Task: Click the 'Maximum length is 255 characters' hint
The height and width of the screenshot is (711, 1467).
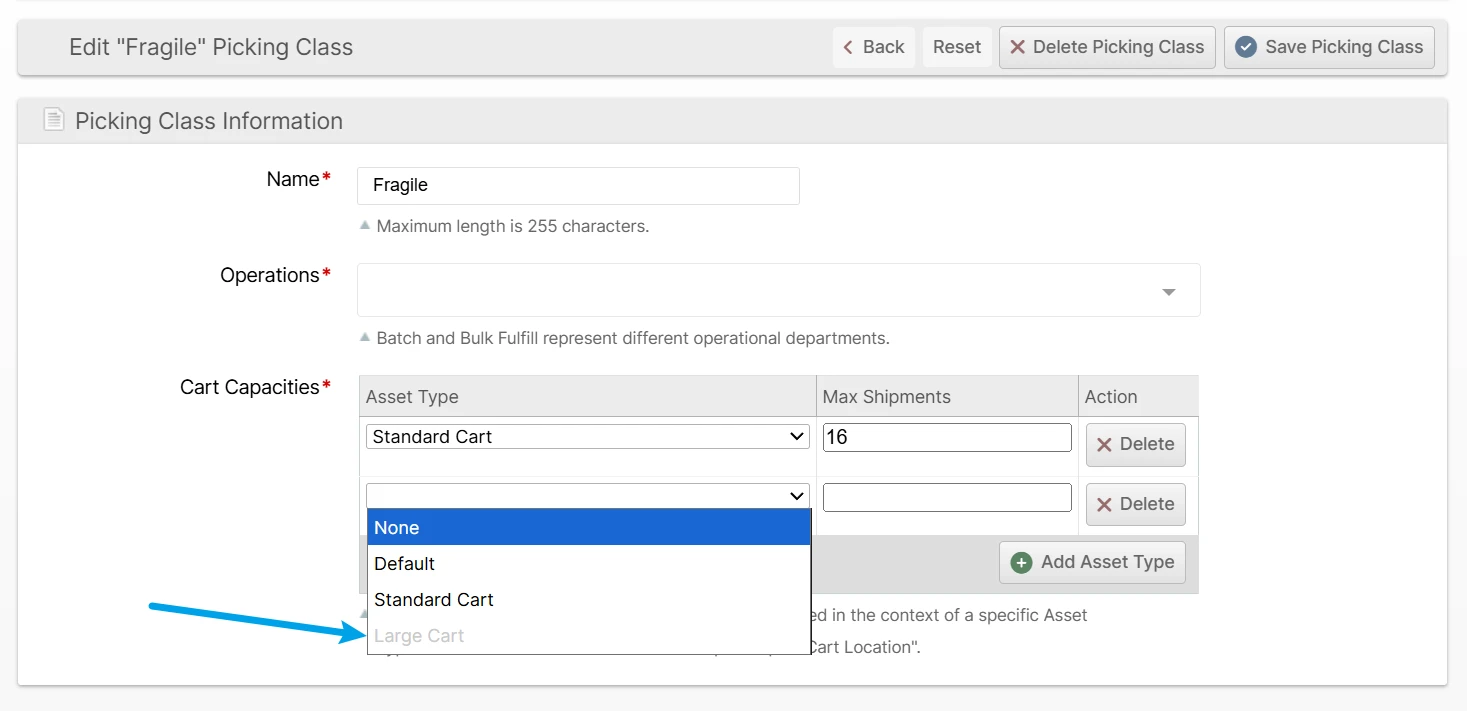Action: pos(513,226)
